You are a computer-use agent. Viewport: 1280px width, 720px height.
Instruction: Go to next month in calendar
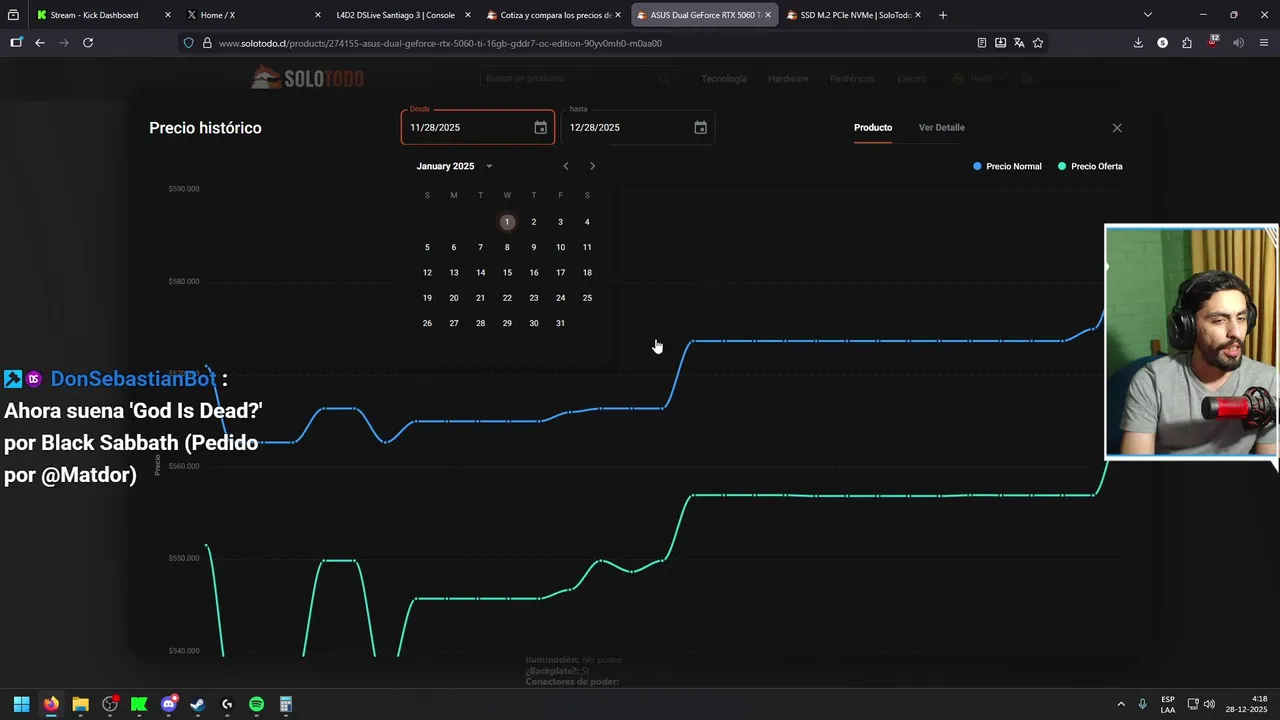pyautogui.click(x=592, y=166)
